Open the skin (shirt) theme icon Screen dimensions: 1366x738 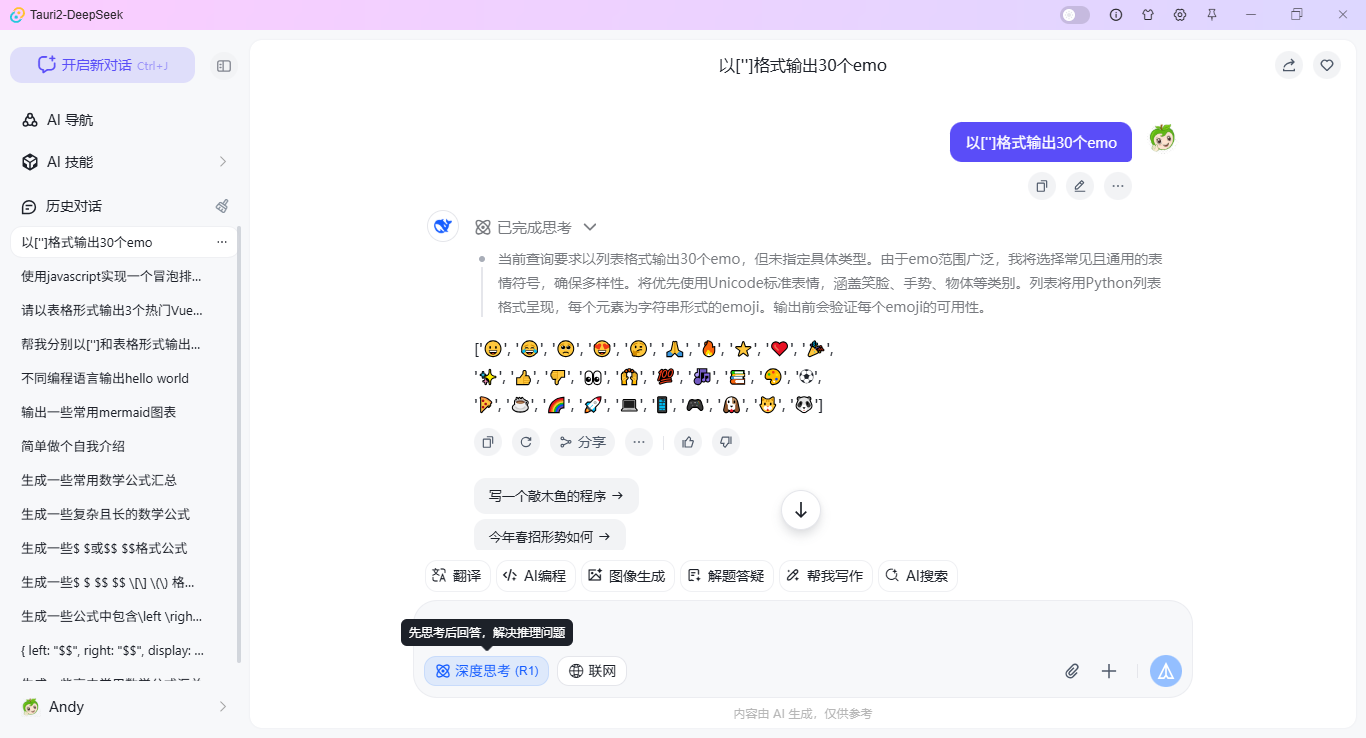point(1148,15)
